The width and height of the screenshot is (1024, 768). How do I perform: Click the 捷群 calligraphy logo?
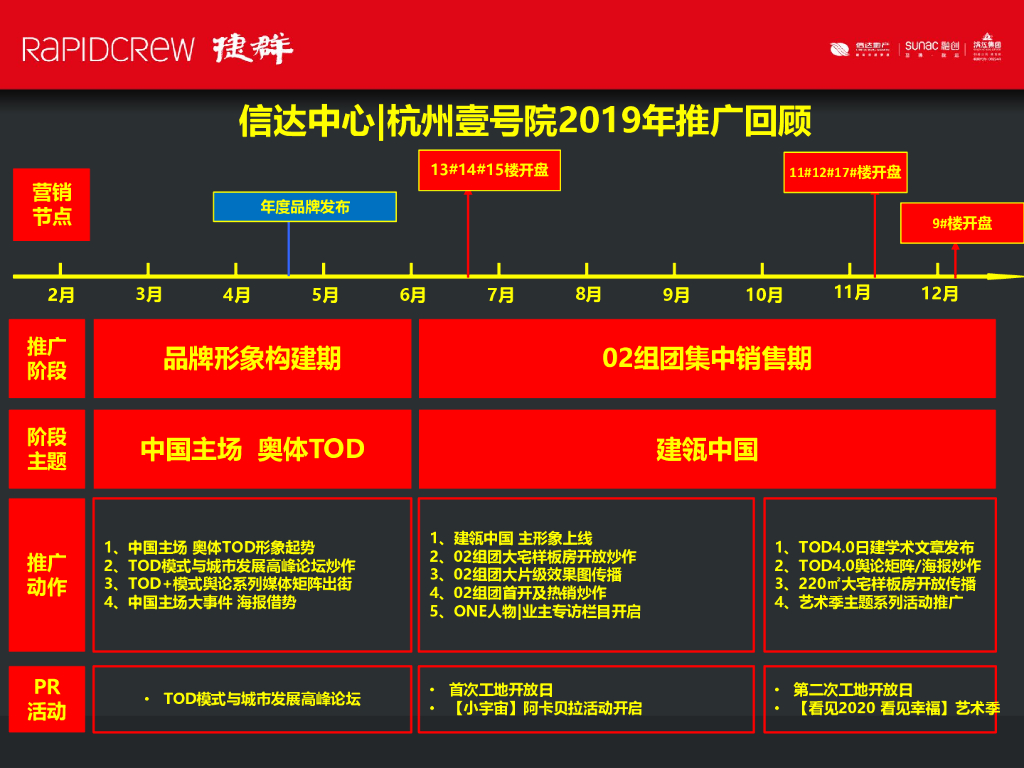(x=253, y=49)
